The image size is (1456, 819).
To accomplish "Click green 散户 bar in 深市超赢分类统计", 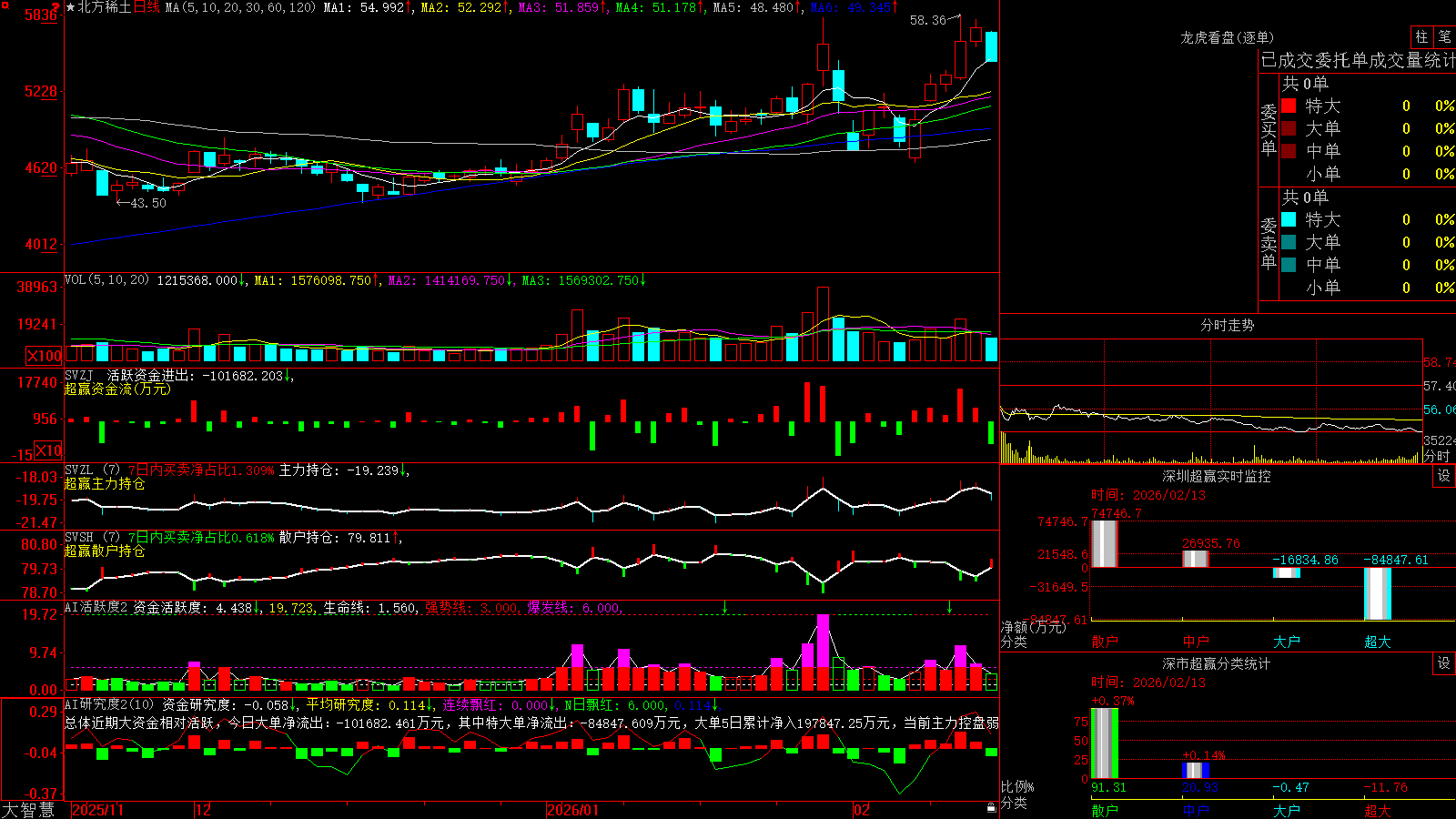I will (1105, 743).
